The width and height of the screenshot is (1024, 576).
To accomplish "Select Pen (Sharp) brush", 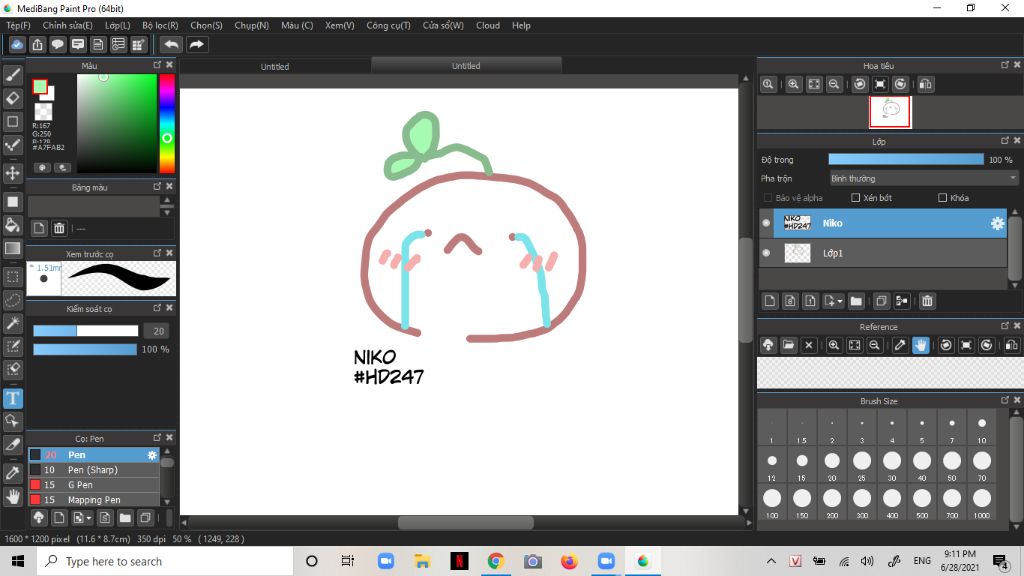I will tap(93, 470).
